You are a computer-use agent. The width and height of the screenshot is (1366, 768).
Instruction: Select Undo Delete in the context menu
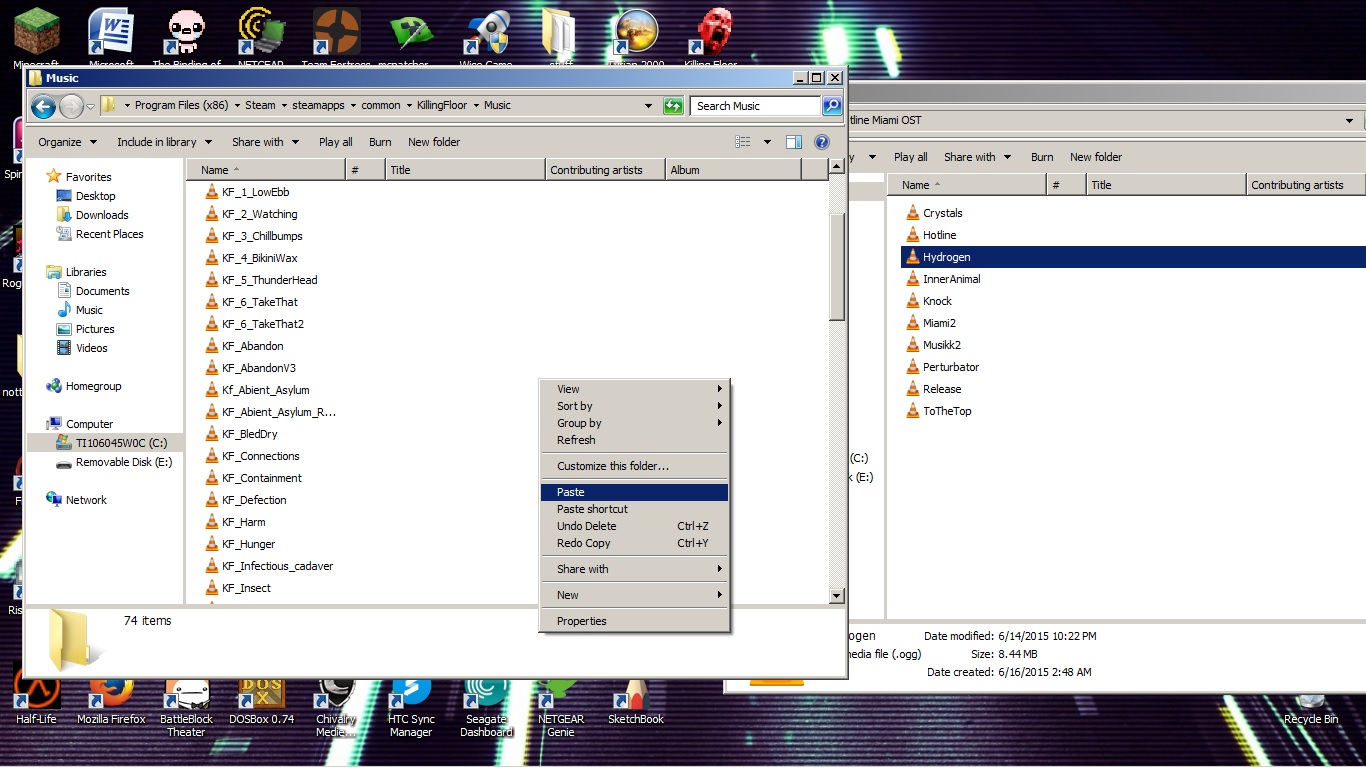(x=634, y=526)
